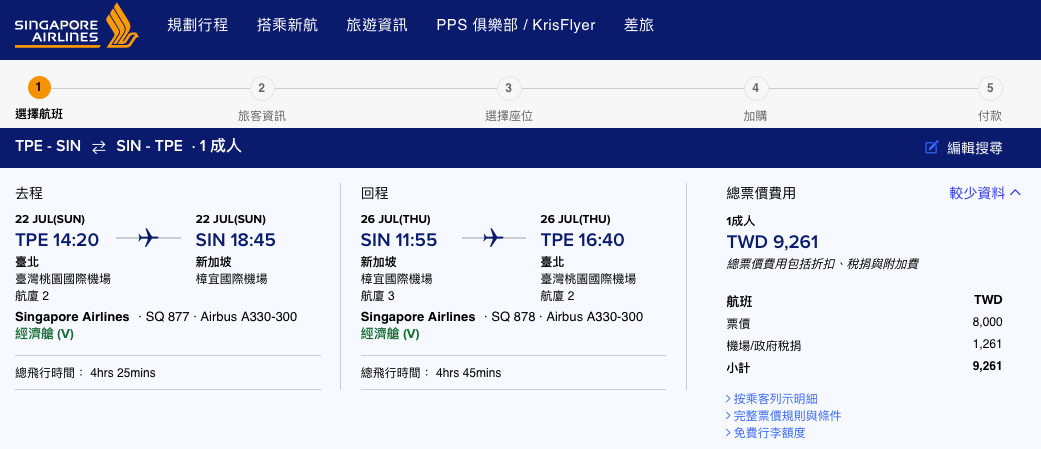1041x449 pixels.
Task: Open the 搭乘新航 menu
Action: point(287,25)
